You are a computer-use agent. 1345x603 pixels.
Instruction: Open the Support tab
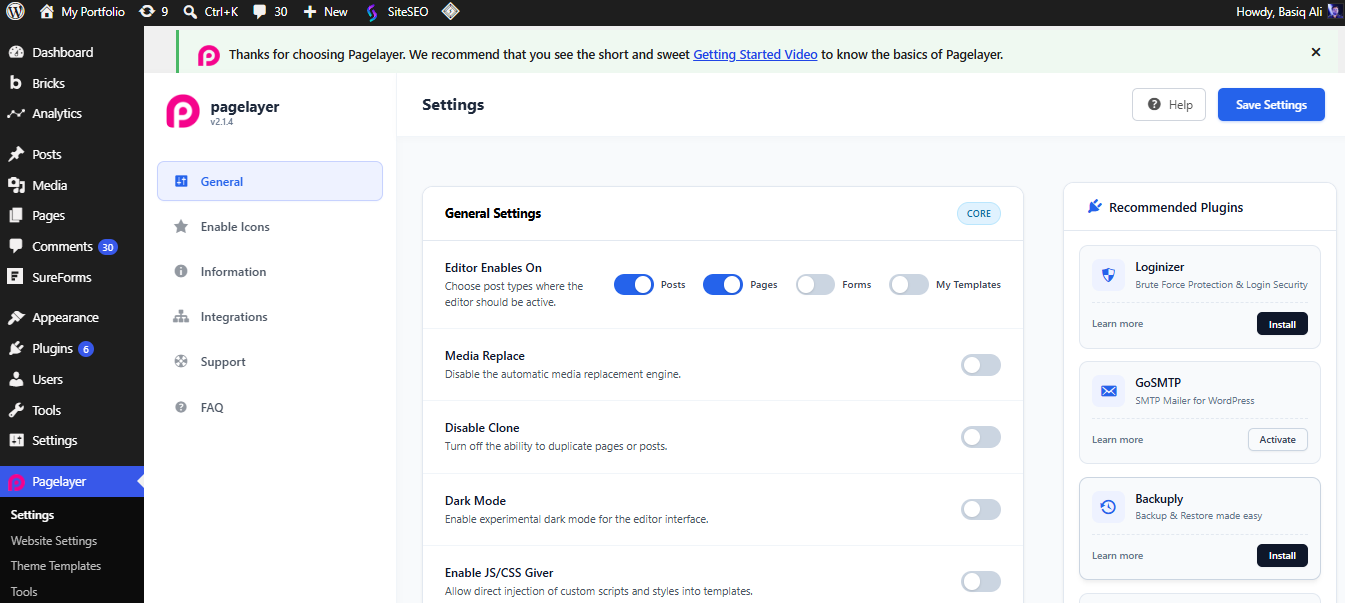[x=270, y=361]
